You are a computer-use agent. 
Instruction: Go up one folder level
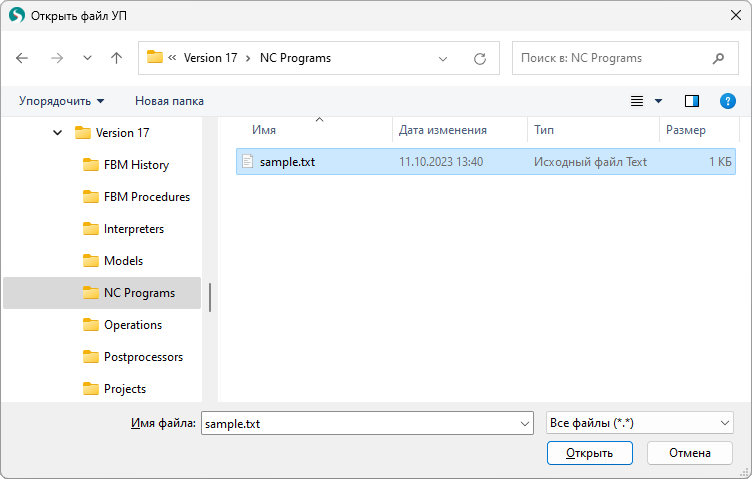[x=116, y=58]
